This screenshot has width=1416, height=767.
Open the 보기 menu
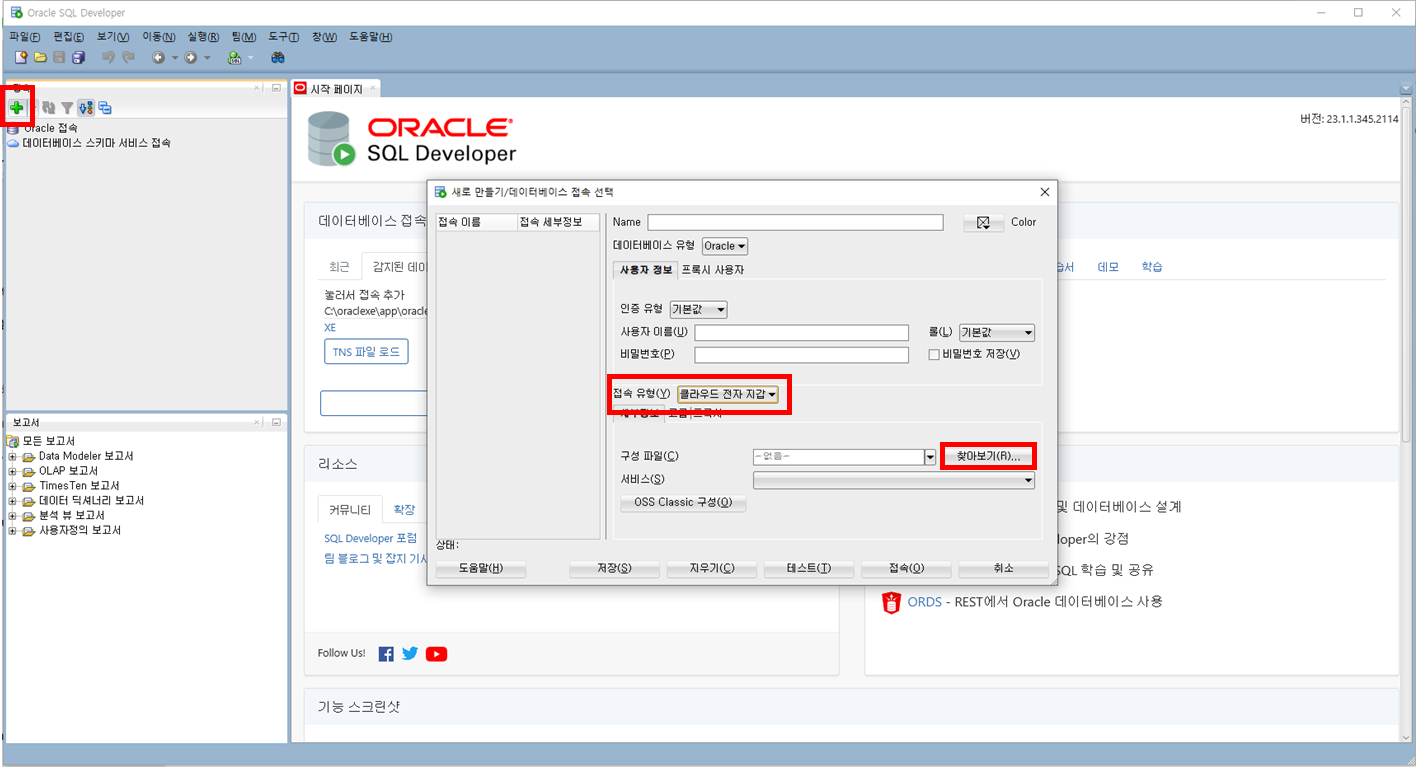[113, 37]
